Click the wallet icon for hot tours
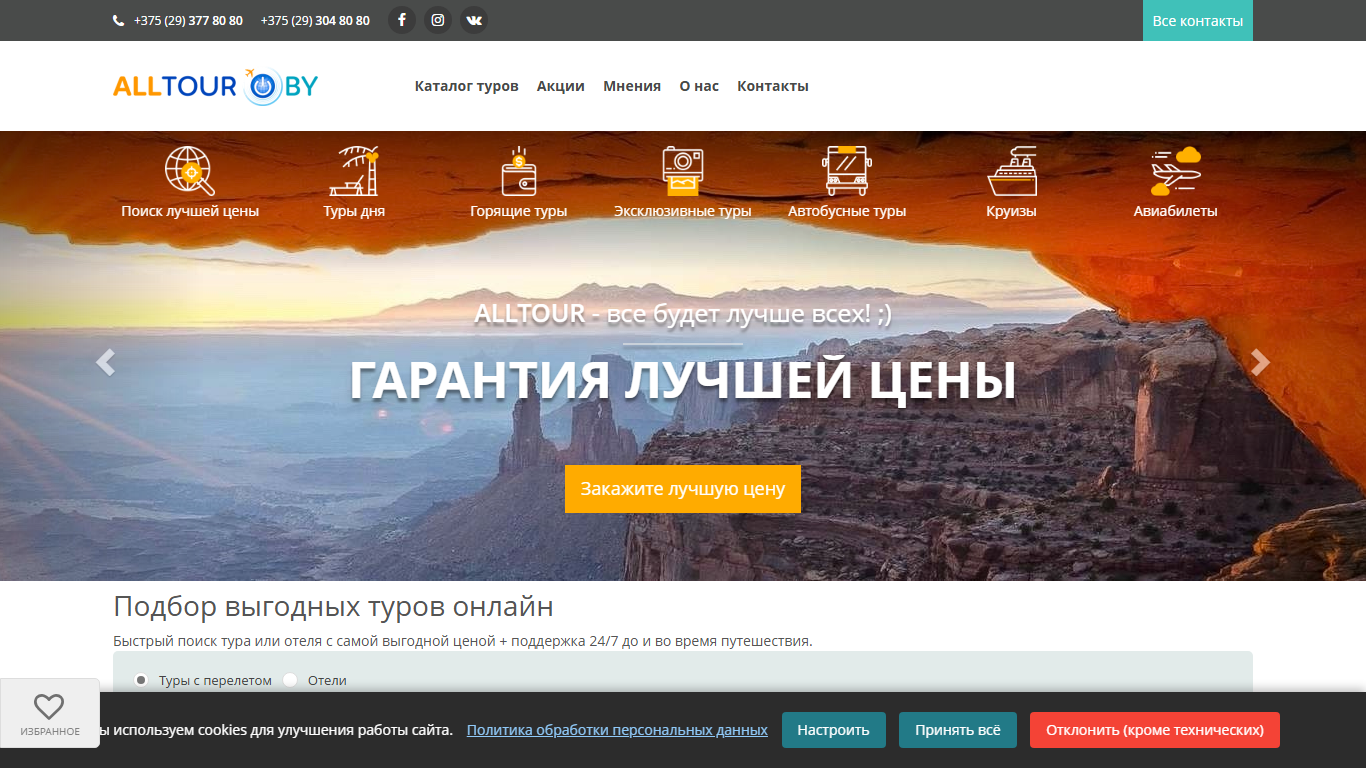The image size is (1366, 768). pos(519,171)
